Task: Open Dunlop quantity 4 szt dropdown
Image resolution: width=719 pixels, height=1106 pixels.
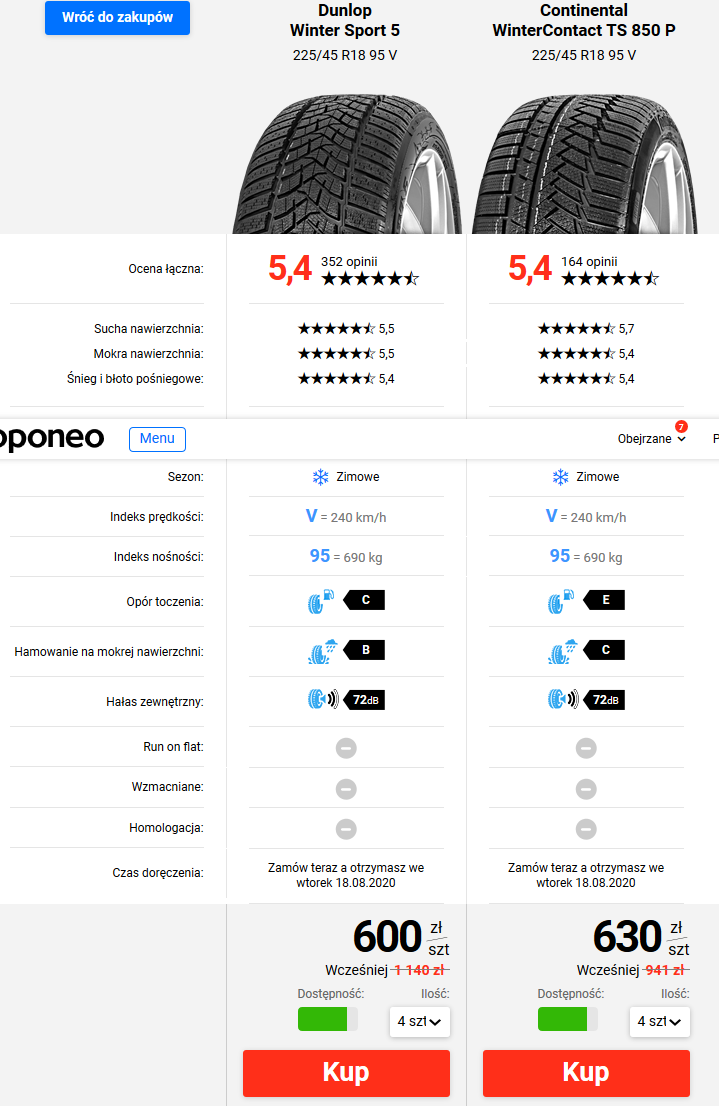Action: (420, 1021)
